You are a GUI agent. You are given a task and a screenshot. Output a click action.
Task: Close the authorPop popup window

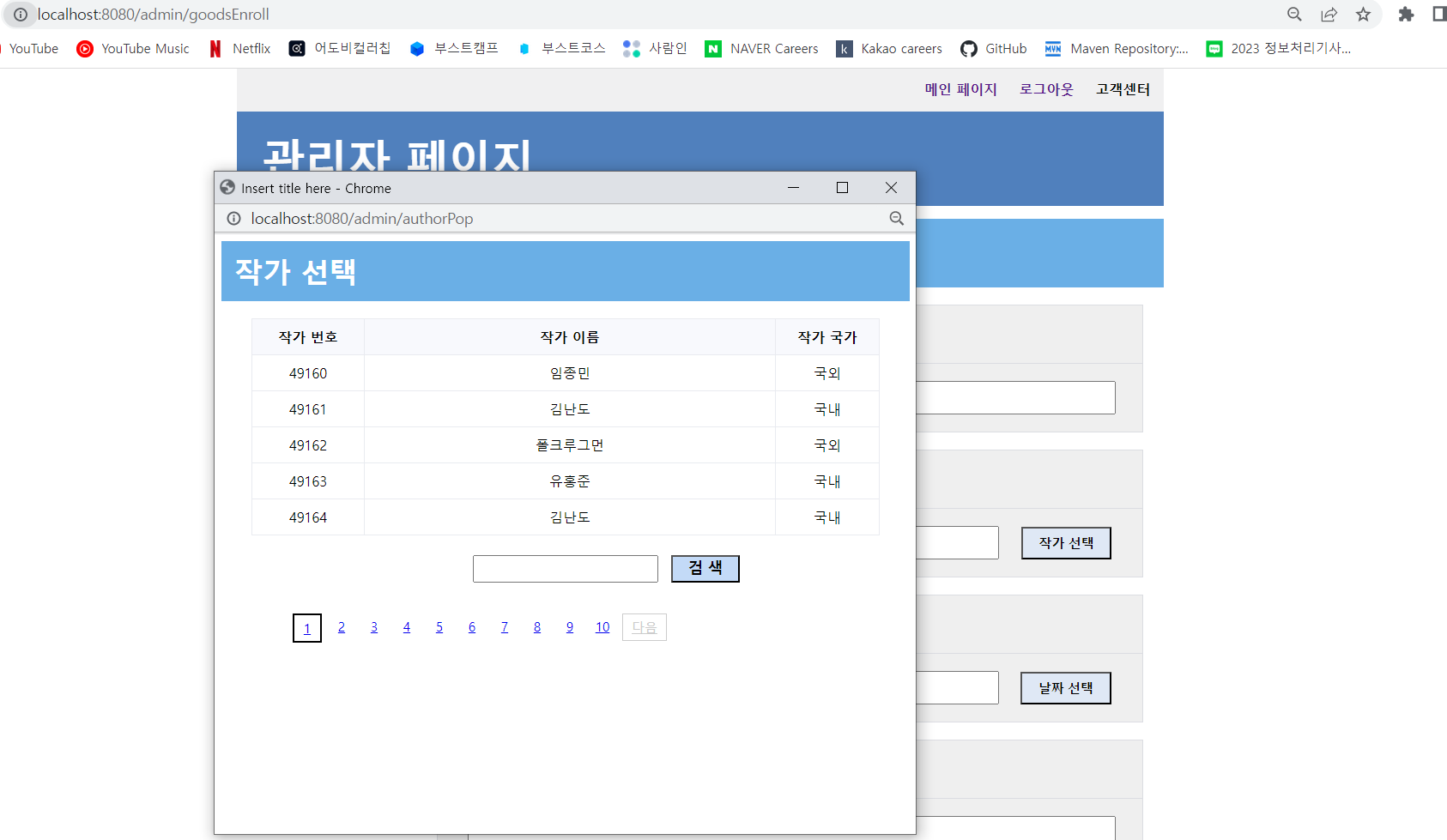891,188
